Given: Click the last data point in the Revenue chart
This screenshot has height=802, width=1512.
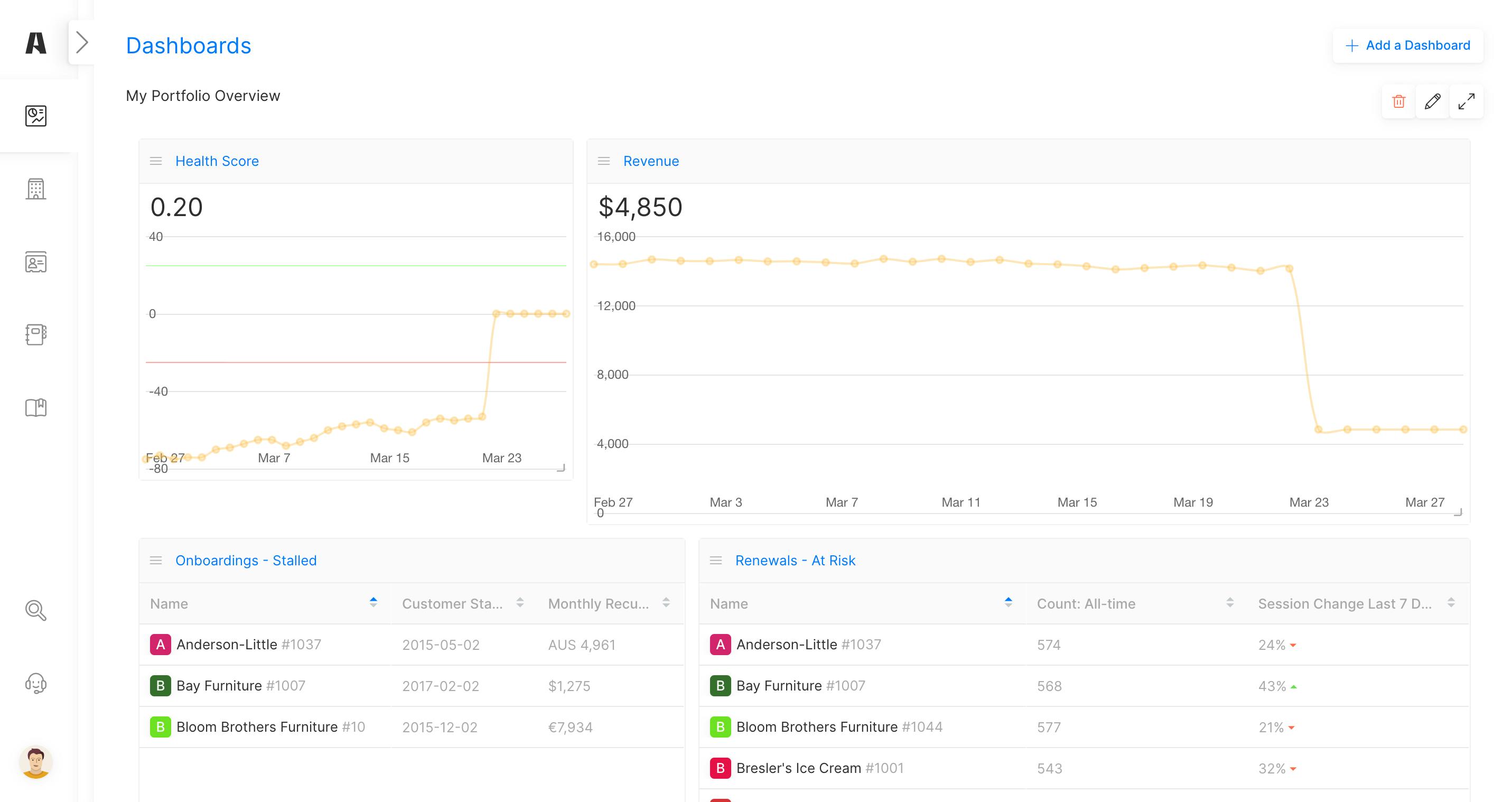Looking at the screenshot, I should pos(1463,429).
